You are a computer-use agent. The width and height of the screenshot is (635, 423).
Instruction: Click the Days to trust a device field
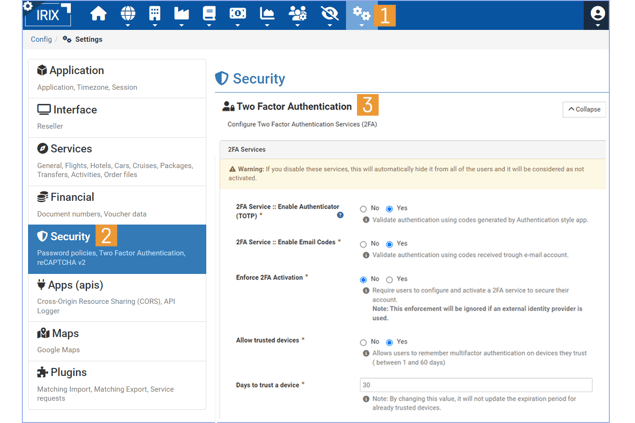click(475, 385)
